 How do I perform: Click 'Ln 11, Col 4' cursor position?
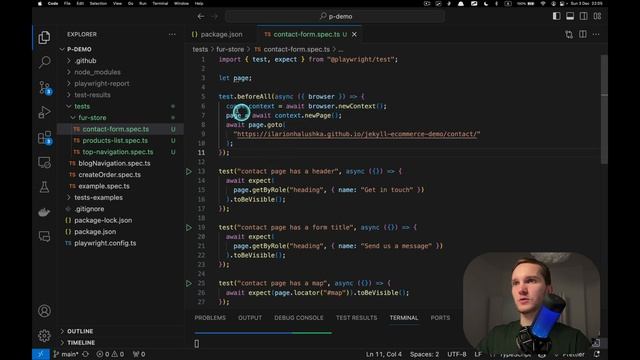tap(384, 354)
